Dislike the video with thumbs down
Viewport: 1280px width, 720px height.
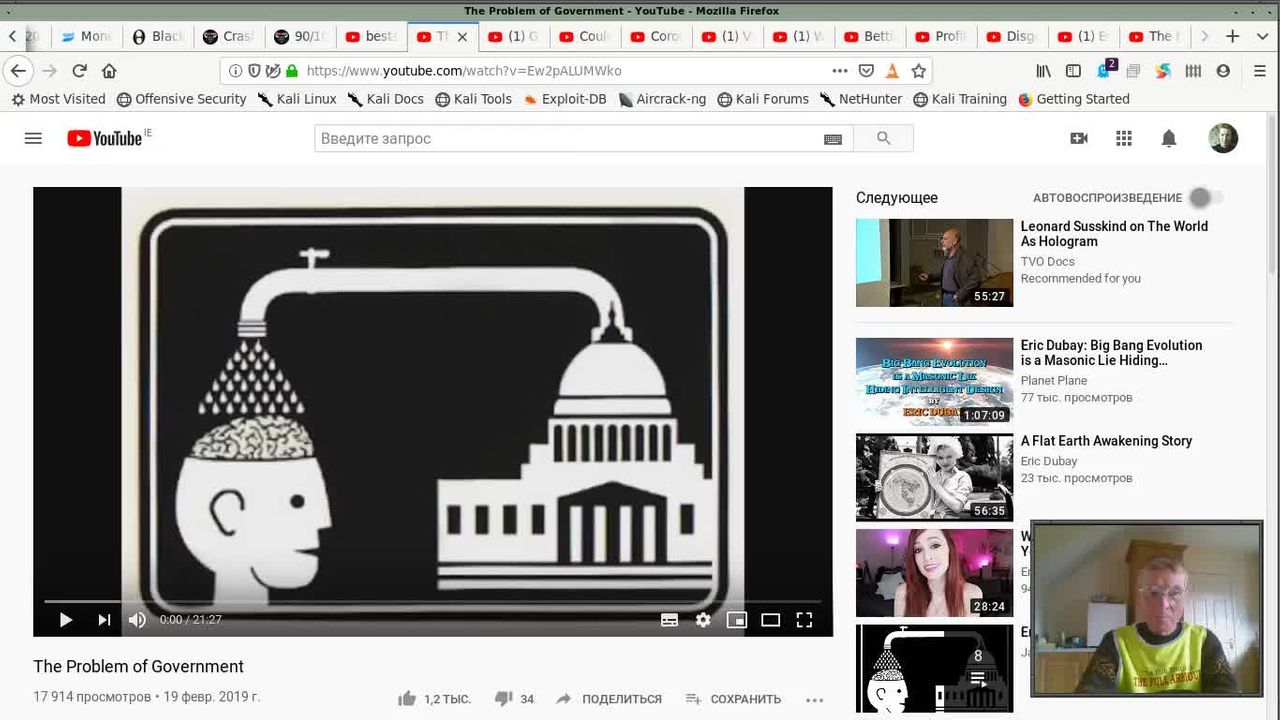pyautogui.click(x=504, y=699)
